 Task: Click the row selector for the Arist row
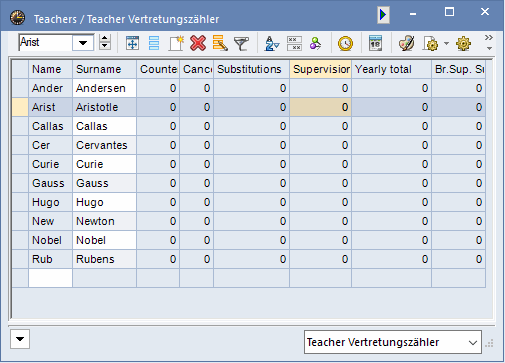tap(20, 107)
